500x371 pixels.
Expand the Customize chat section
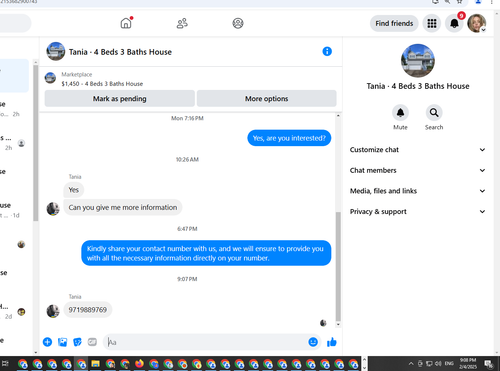pyautogui.click(x=418, y=150)
